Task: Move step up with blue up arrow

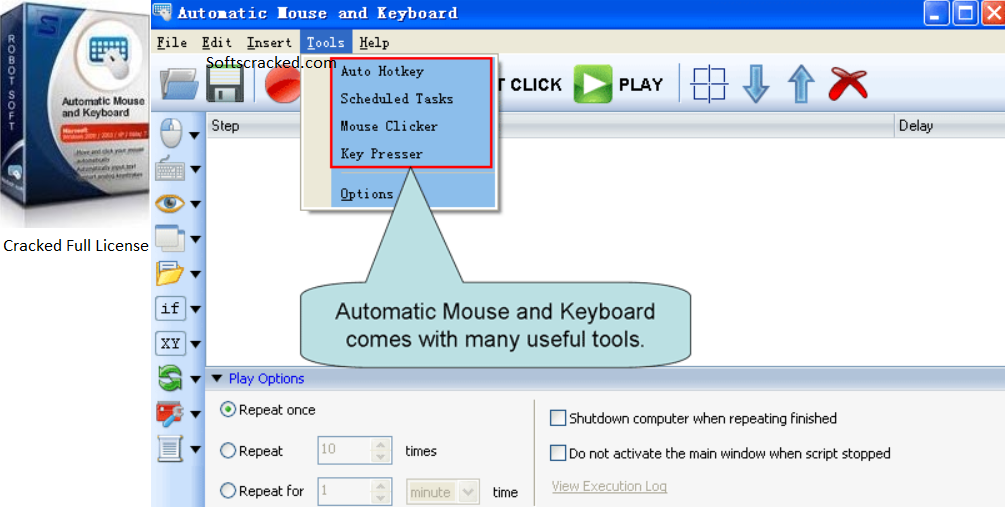Action: [801, 85]
